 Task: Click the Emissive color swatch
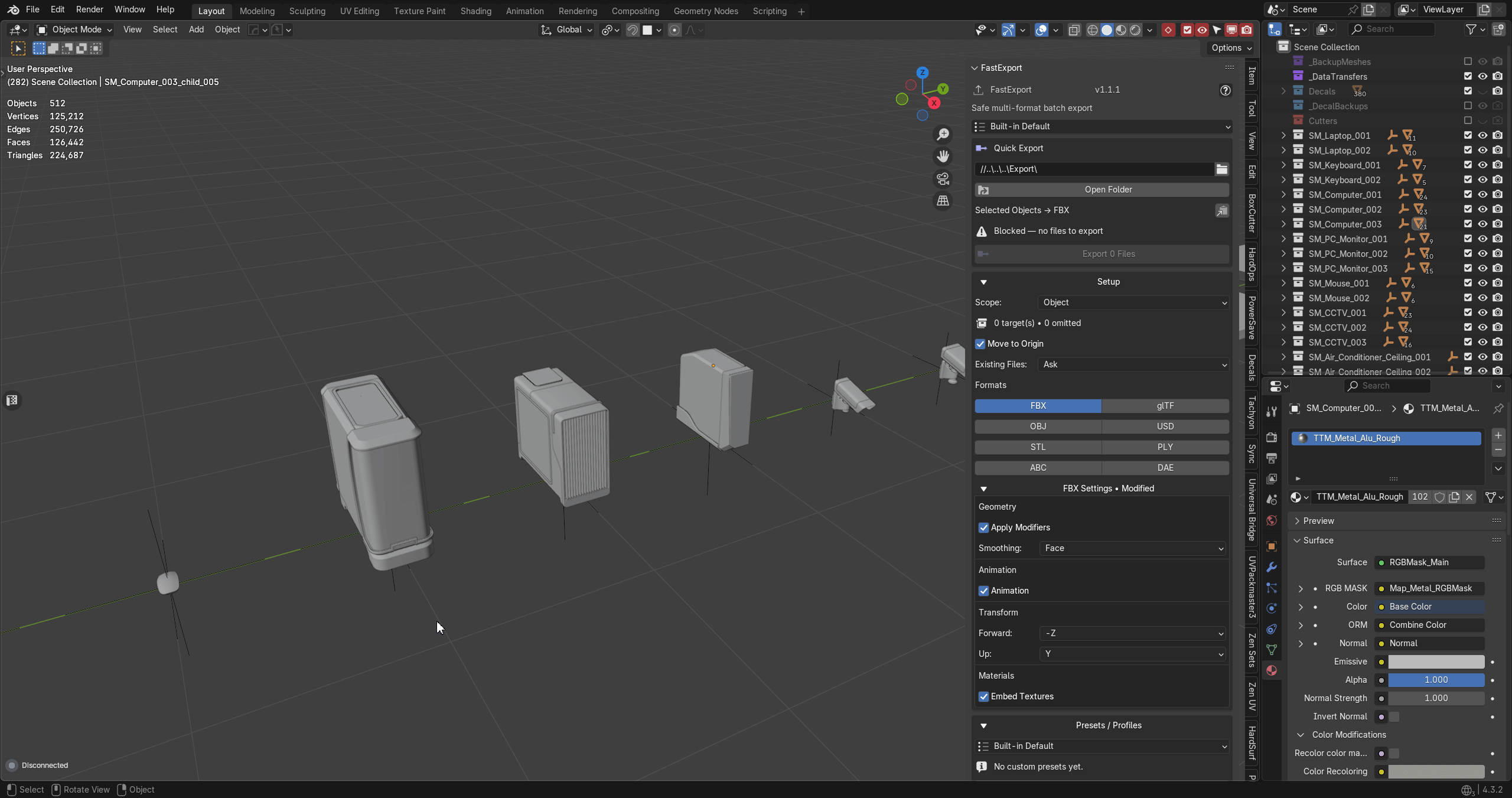[1436, 662]
